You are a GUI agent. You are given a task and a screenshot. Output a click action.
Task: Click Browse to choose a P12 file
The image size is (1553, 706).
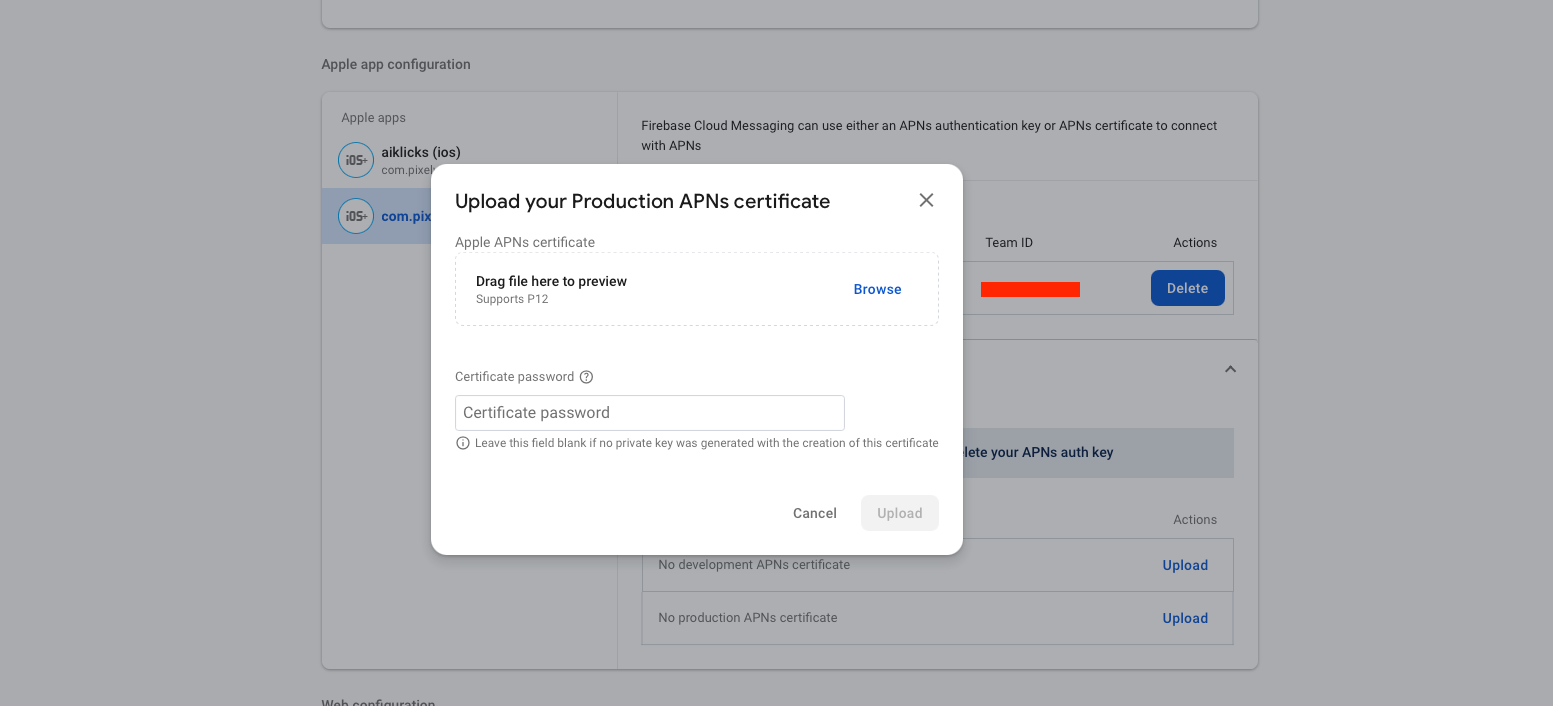click(x=877, y=289)
